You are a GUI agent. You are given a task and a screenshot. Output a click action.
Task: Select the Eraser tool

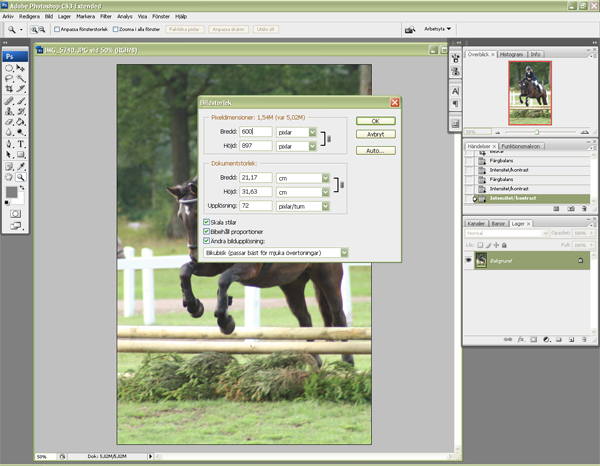click(9, 122)
